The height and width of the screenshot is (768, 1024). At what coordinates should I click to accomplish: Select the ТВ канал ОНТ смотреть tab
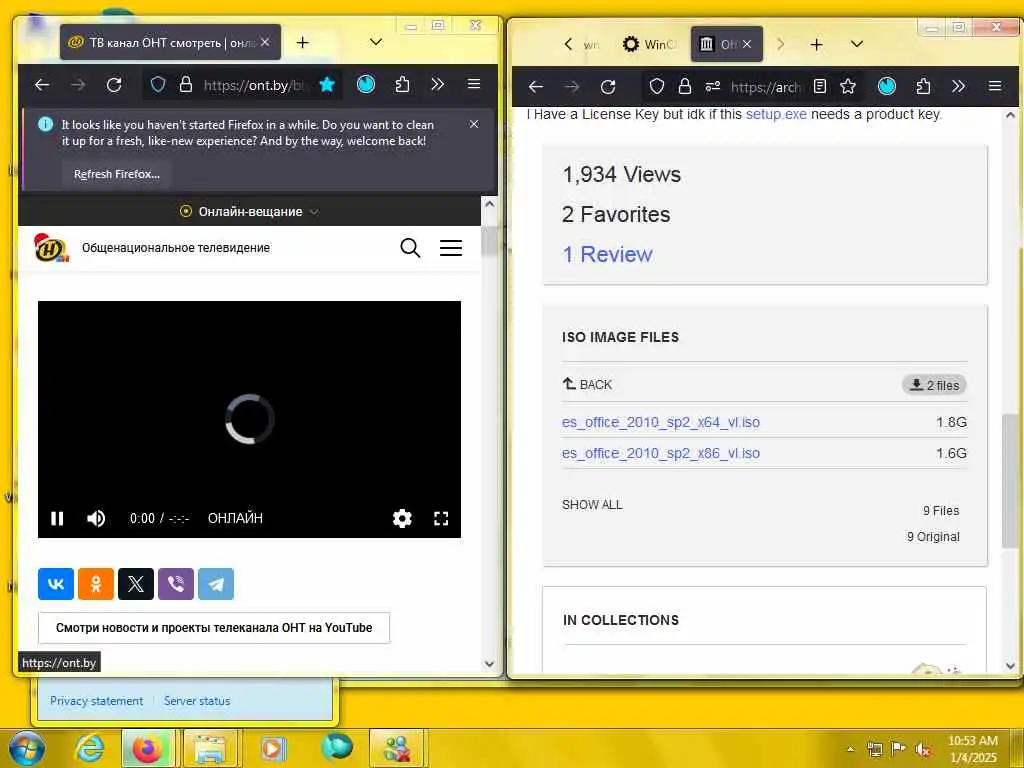point(170,42)
